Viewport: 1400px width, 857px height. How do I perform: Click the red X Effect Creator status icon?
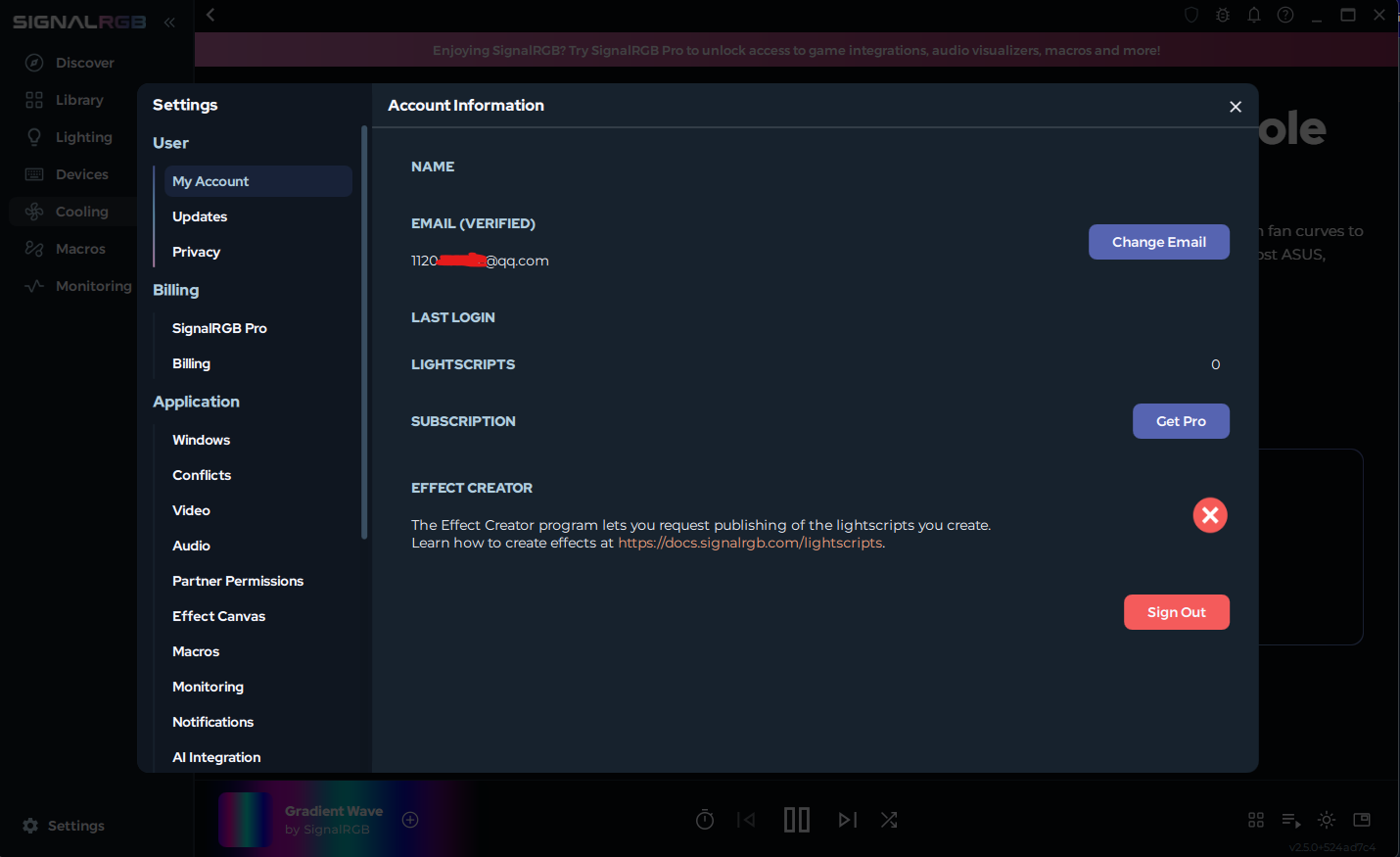click(1210, 515)
